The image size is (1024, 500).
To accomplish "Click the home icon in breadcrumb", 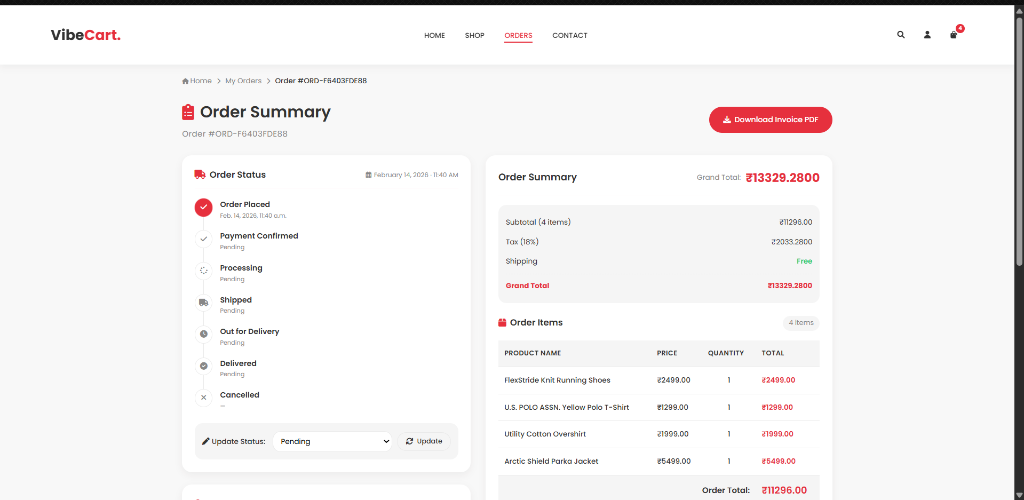I will (x=185, y=81).
